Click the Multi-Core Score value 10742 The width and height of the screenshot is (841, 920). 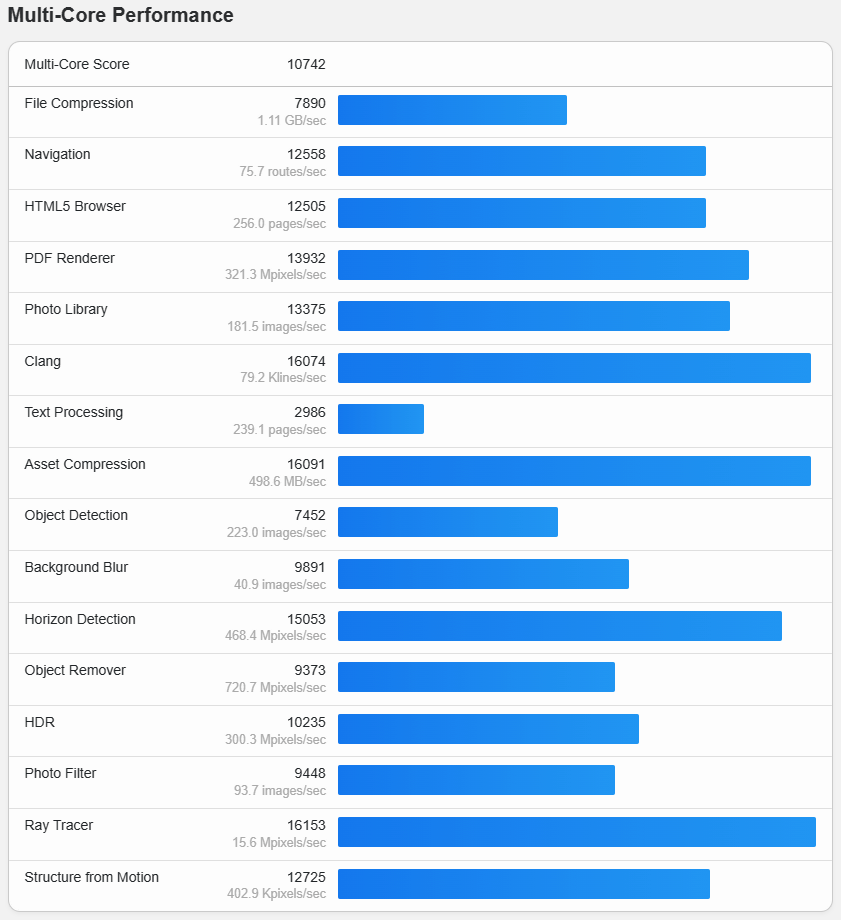pyautogui.click(x=306, y=64)
